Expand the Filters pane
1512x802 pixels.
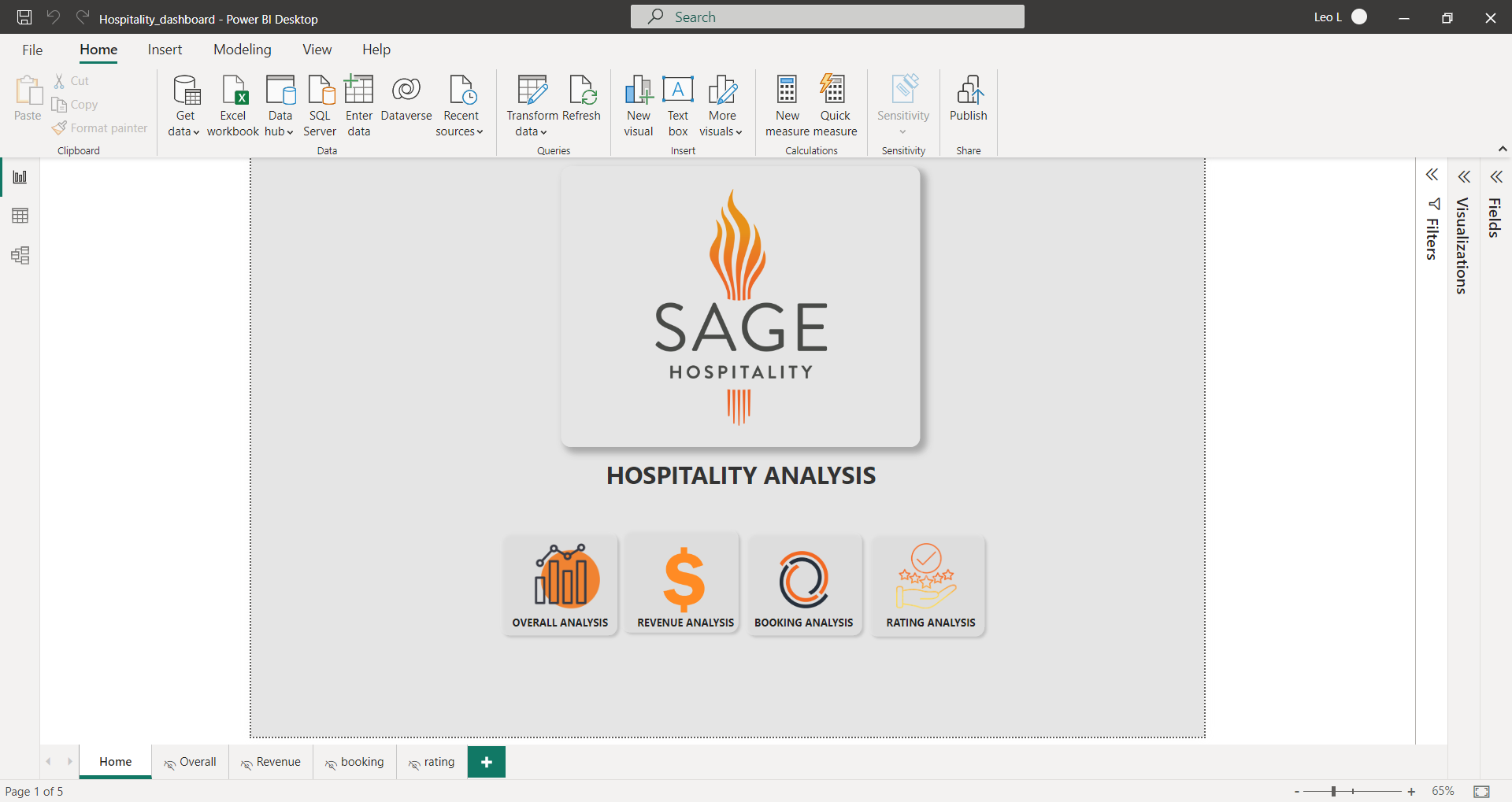click(x=1432, y=175)
